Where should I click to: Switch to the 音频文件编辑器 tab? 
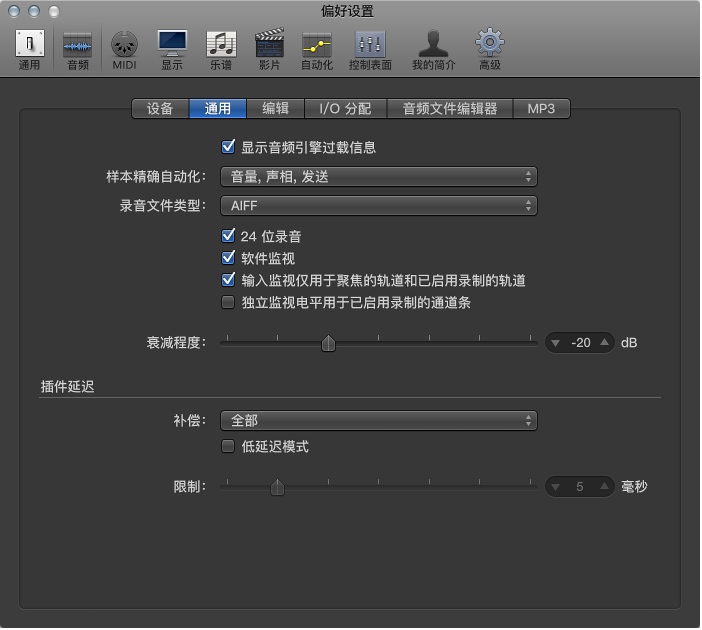[449, 109]
